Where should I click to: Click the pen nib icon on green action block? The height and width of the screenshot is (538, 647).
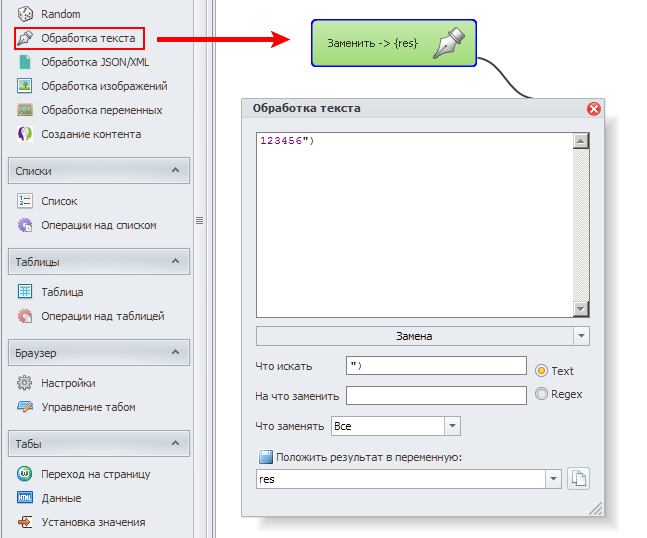pos(449,43)
